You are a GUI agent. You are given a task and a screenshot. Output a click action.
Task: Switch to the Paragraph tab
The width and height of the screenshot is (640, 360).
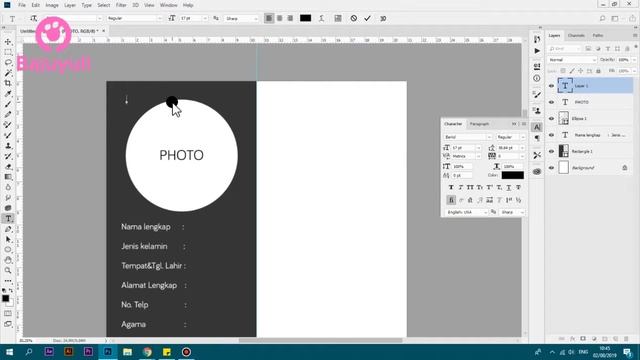(479, 124)
